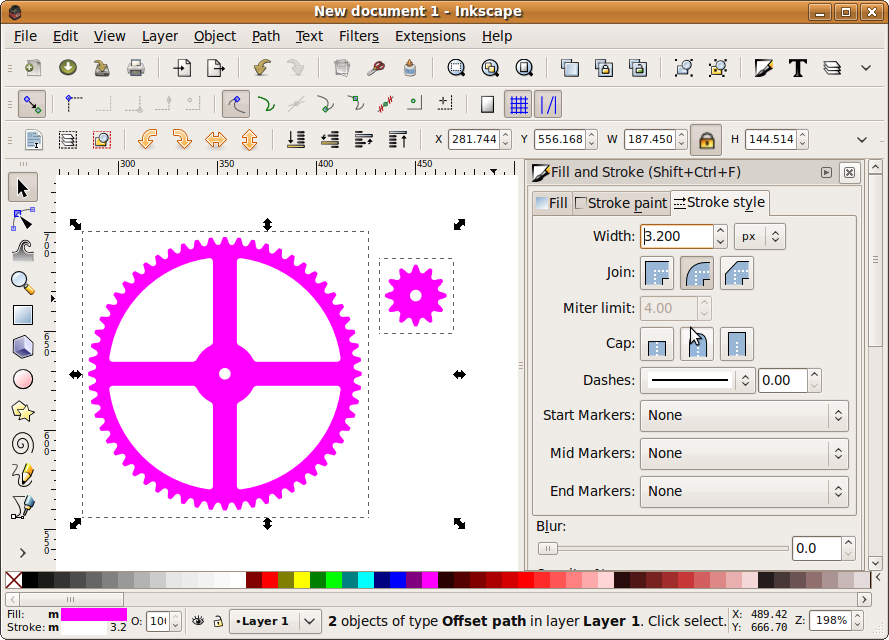Flip selection horizontally
889x640 pixels.
(216, 139)
